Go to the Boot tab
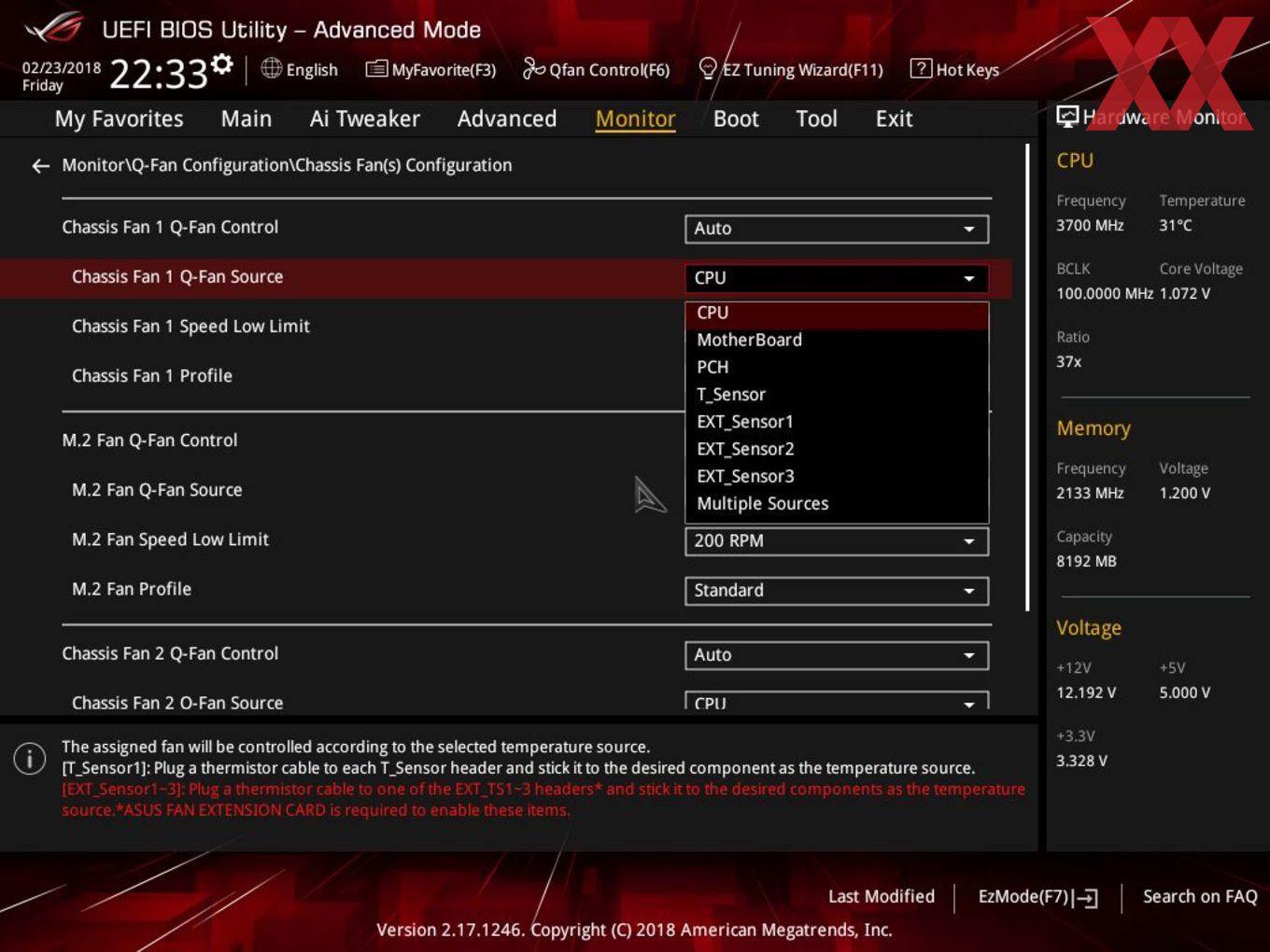Screen dimensions: 1270x952 click(736, 119)
